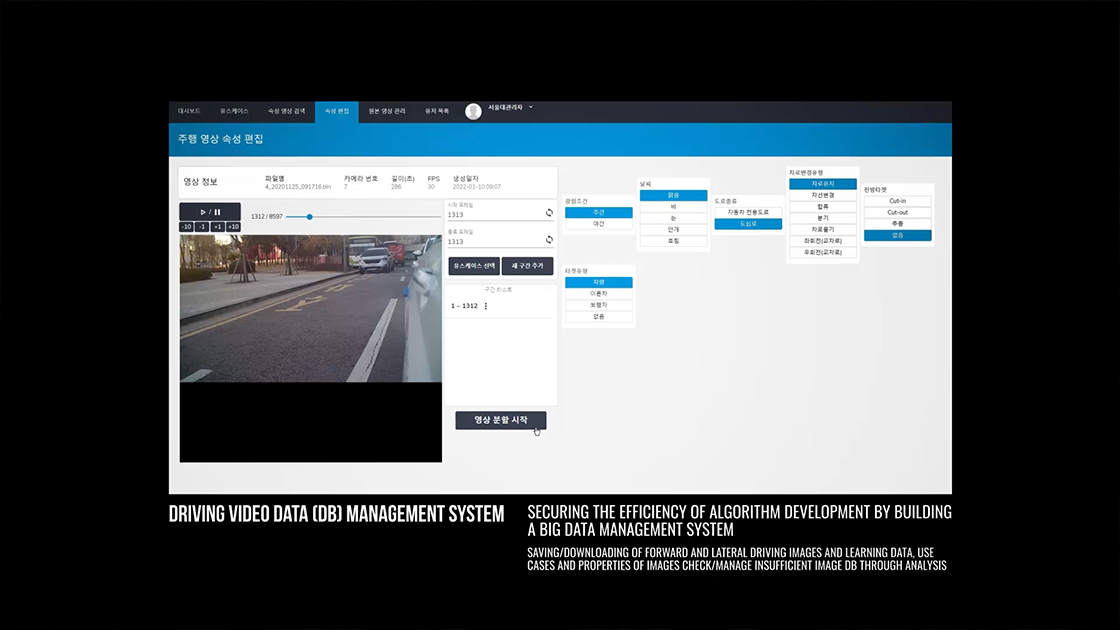
Task: Select the 속성 편집 tab
Action: point(337,111)
